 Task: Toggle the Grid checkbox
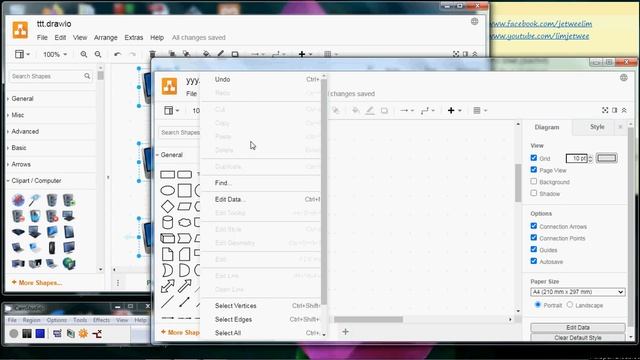[x=533, y=158]
